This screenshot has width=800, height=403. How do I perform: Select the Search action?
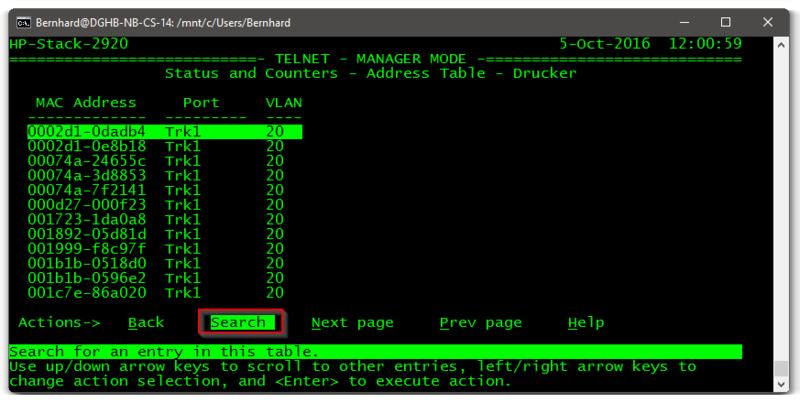239,322
